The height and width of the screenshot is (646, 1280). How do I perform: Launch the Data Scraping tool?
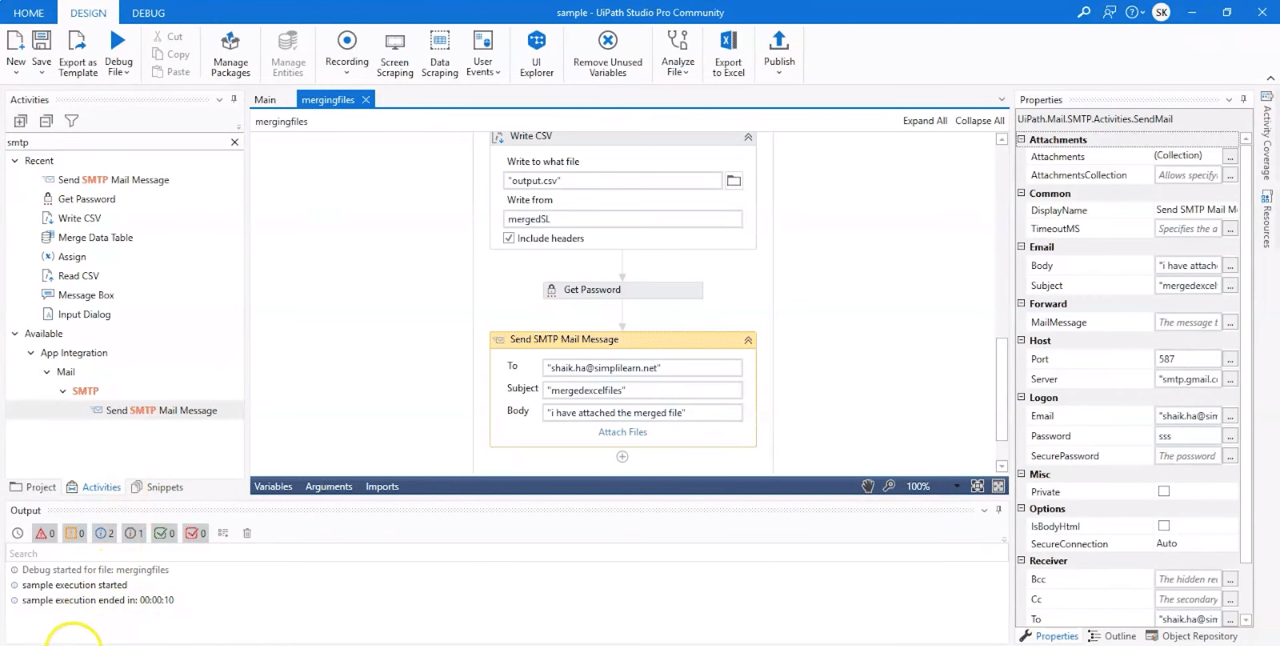(x=439, y=50)
